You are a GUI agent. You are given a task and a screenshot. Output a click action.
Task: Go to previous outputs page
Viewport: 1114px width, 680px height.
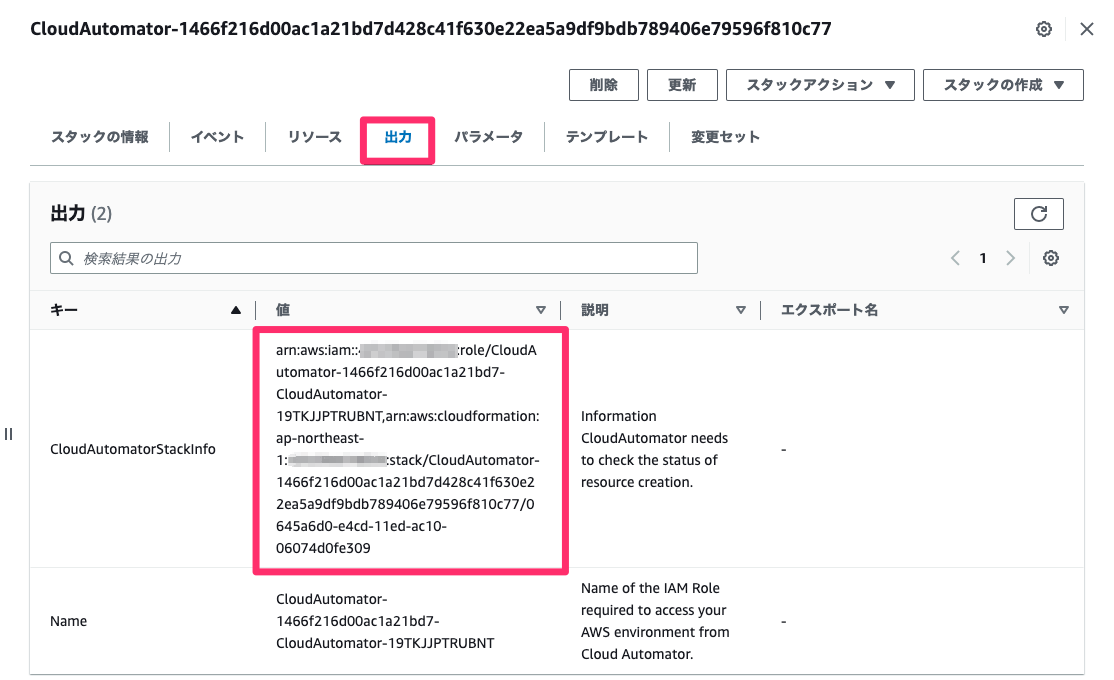956,258
